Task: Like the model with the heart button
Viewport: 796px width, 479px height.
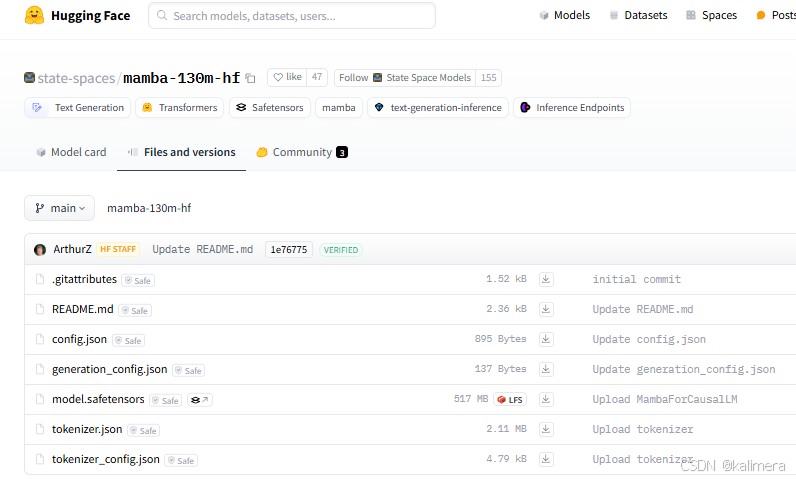Action: [x=287, y=77]
